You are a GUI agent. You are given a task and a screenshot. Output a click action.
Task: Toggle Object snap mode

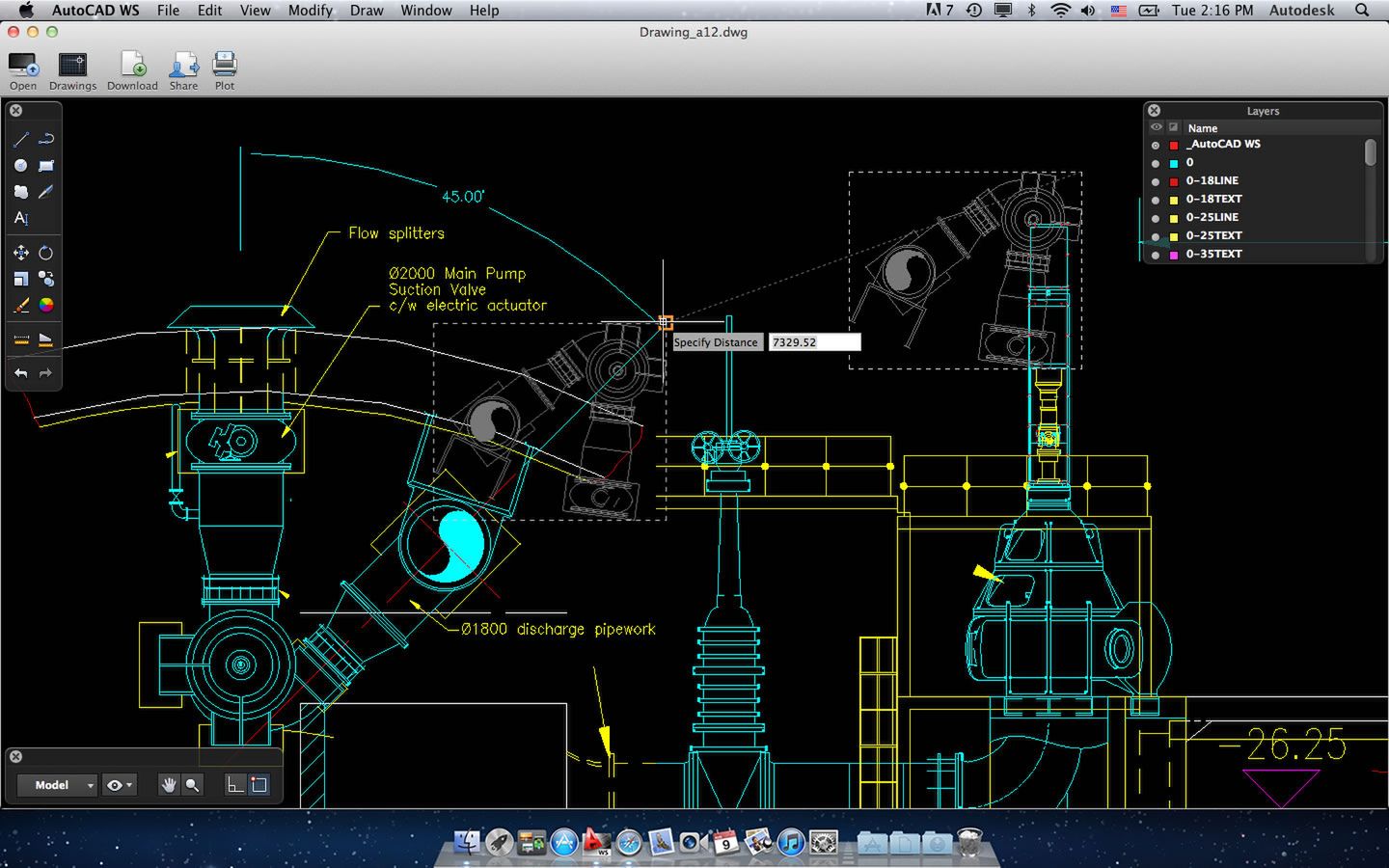pos(259,785)
